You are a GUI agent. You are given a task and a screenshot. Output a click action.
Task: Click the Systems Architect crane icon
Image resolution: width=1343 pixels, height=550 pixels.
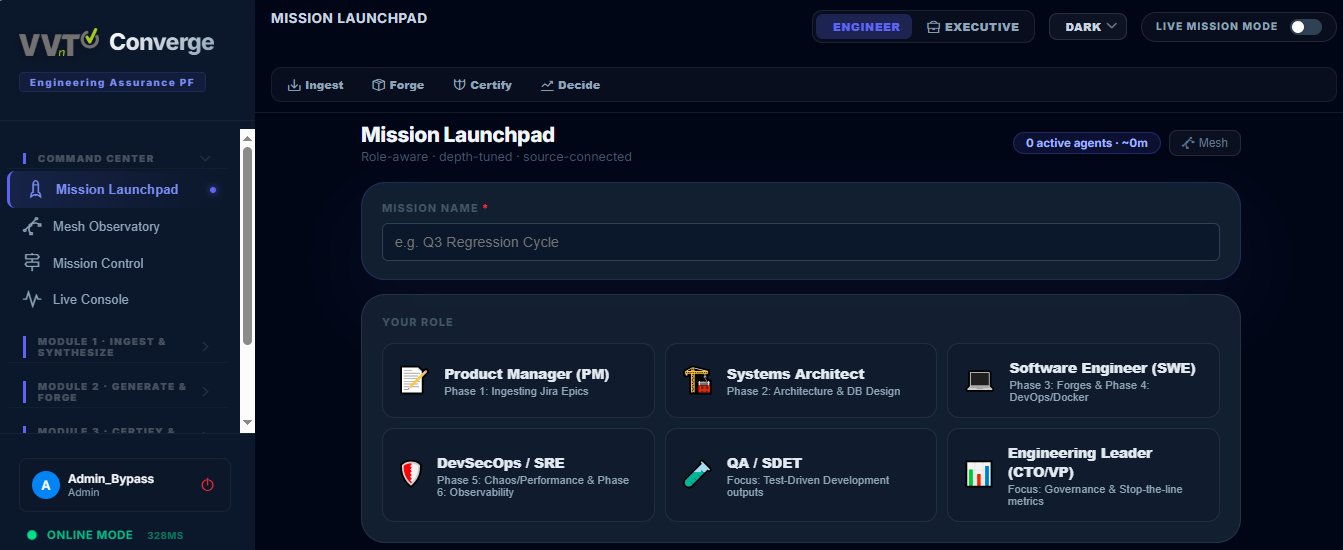point(697,380)
